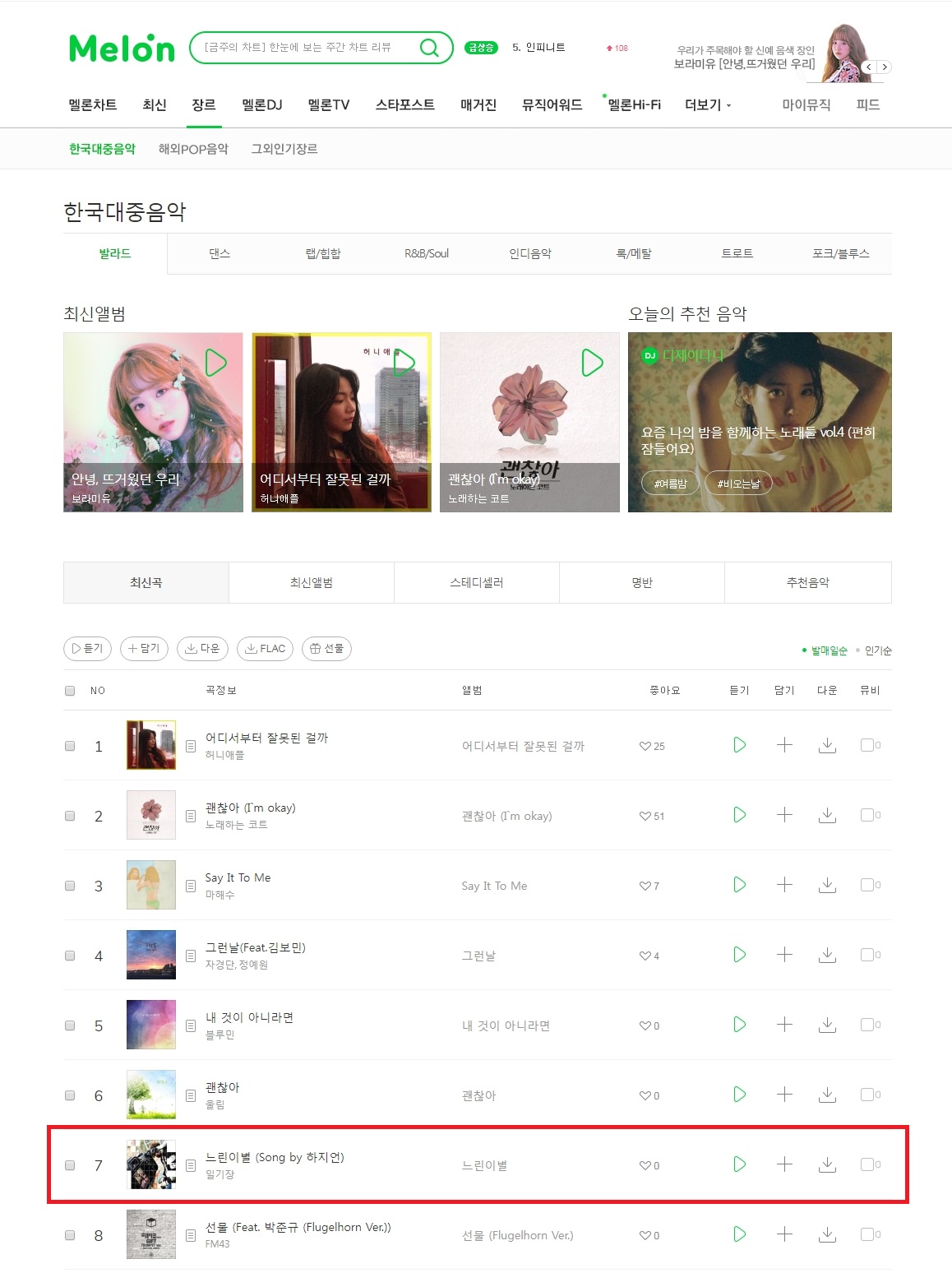952x1273 pixels.
Task: Open the 스테디셀러 tab
Action: [477, 582]
